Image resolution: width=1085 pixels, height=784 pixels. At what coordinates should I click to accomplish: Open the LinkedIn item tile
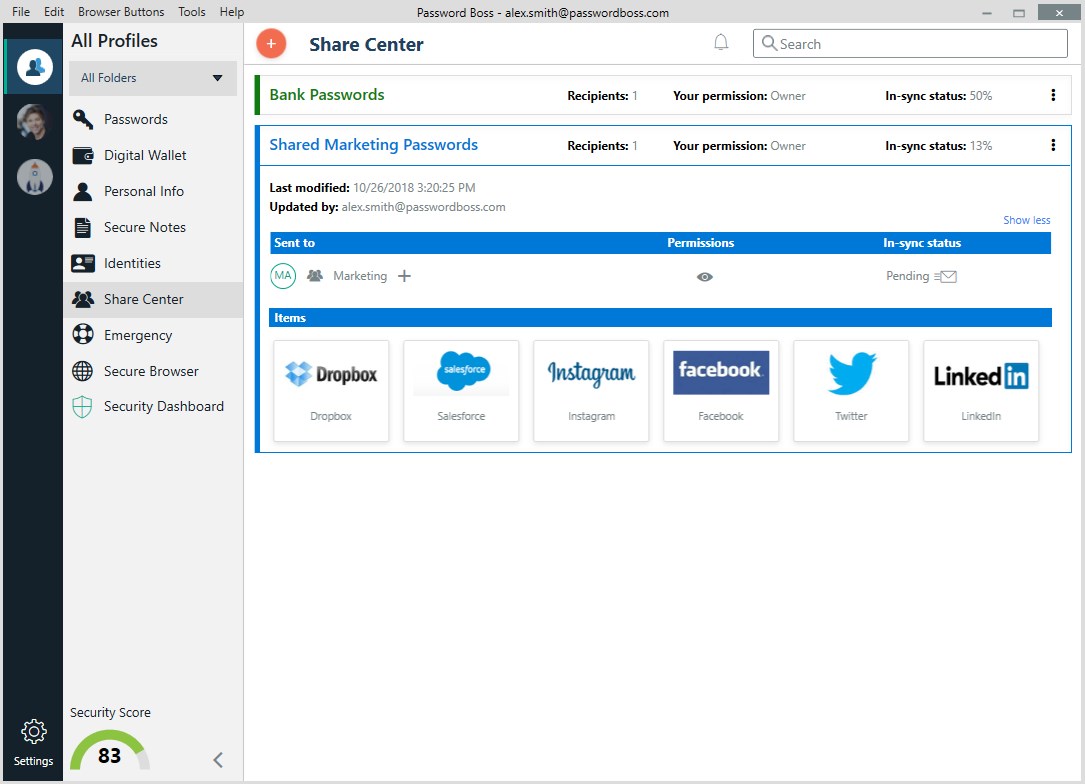pos(981,390)
